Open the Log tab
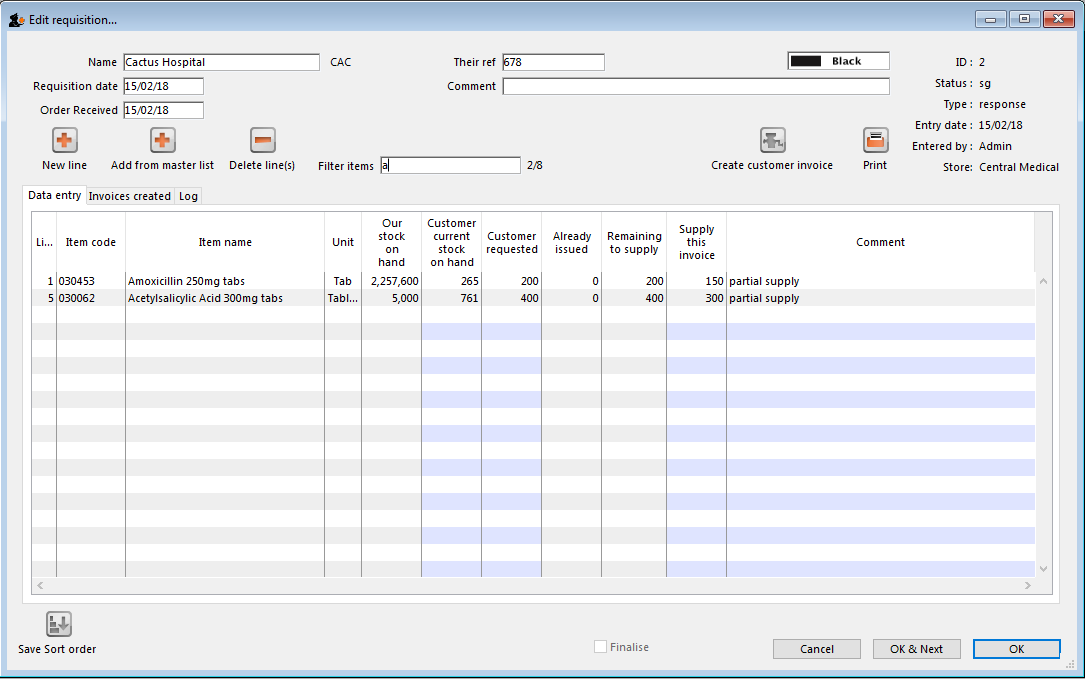This screenshot has height=679, width=1085. [188, 196]
